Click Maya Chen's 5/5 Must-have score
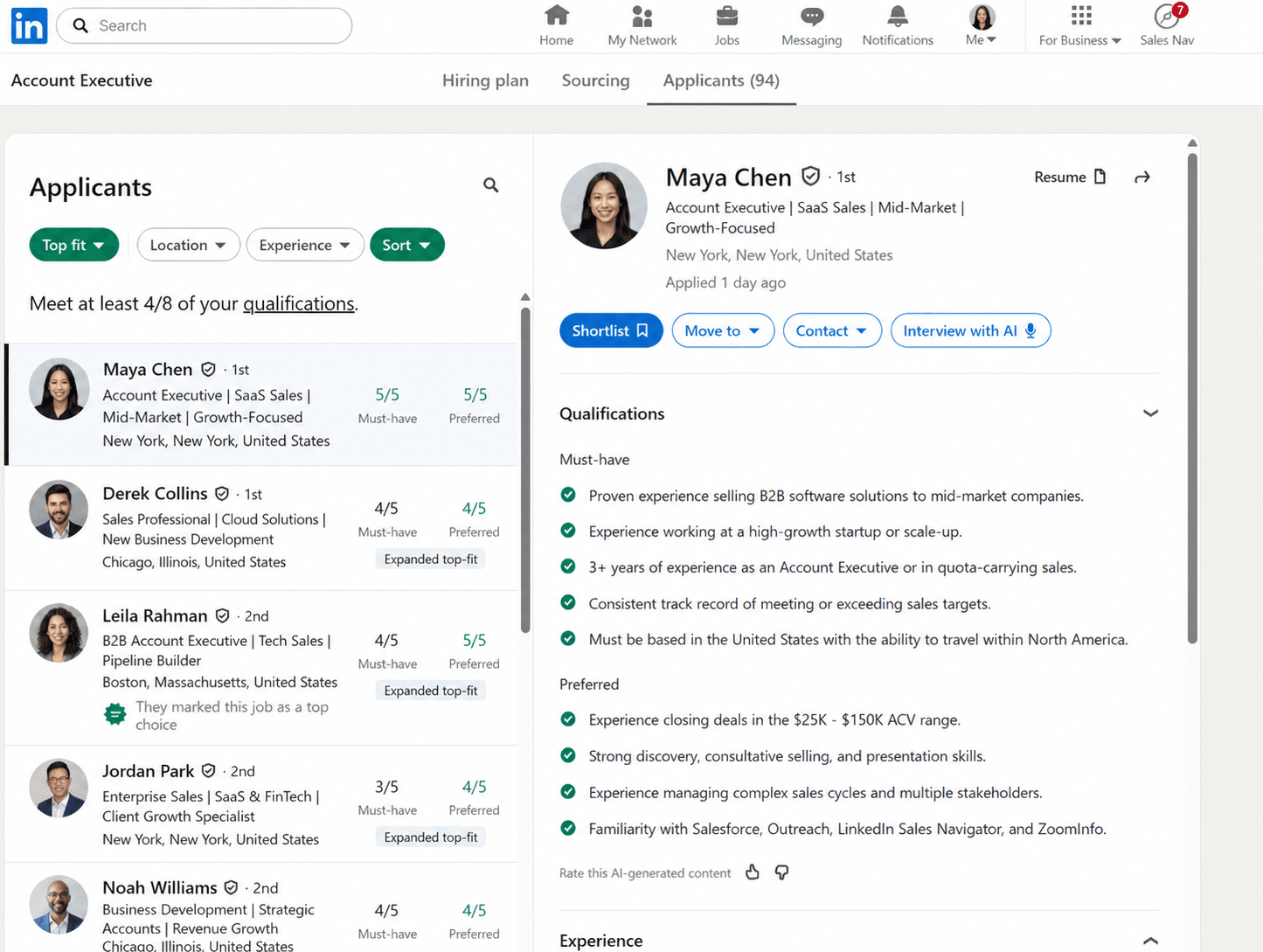Image resolution: width=1263 pixels, height=952 pixels. 387,395
